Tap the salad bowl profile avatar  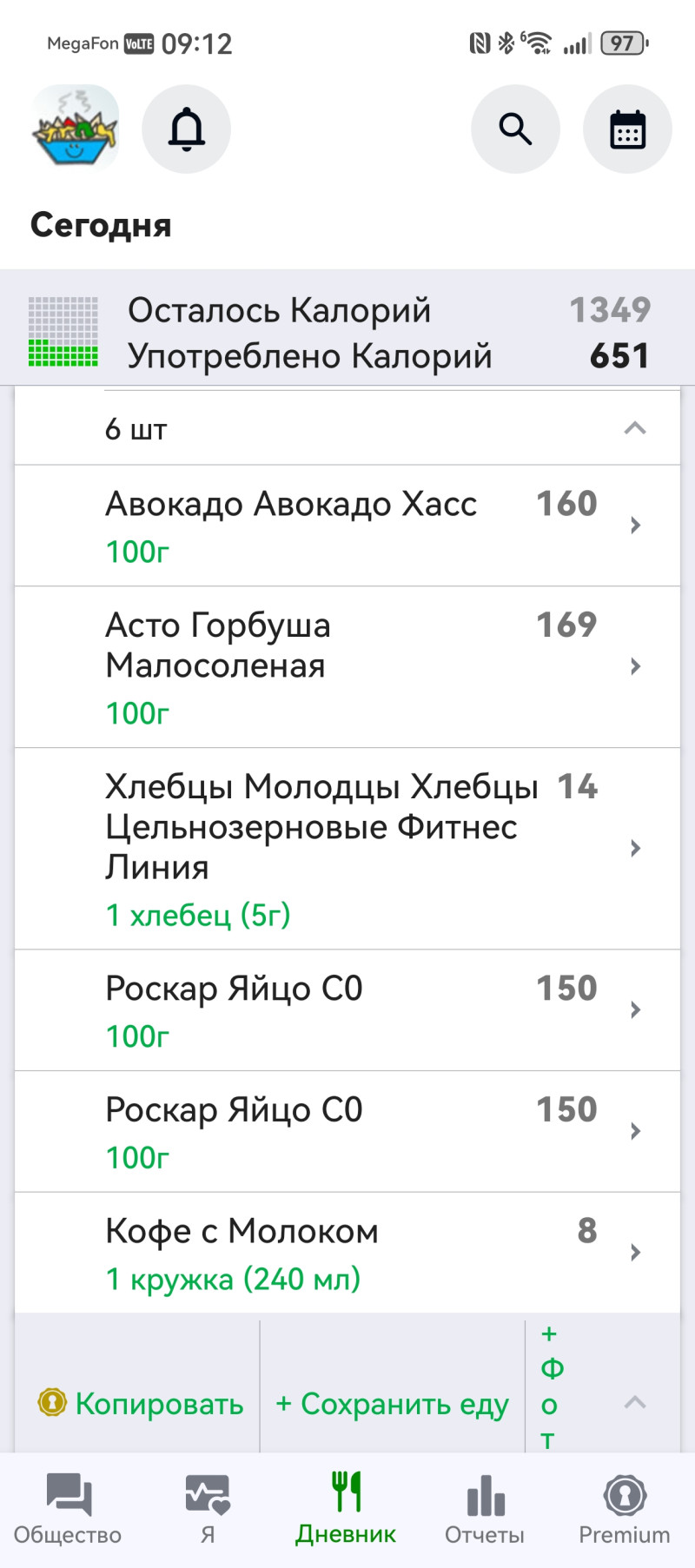click(x=75, y=129)
